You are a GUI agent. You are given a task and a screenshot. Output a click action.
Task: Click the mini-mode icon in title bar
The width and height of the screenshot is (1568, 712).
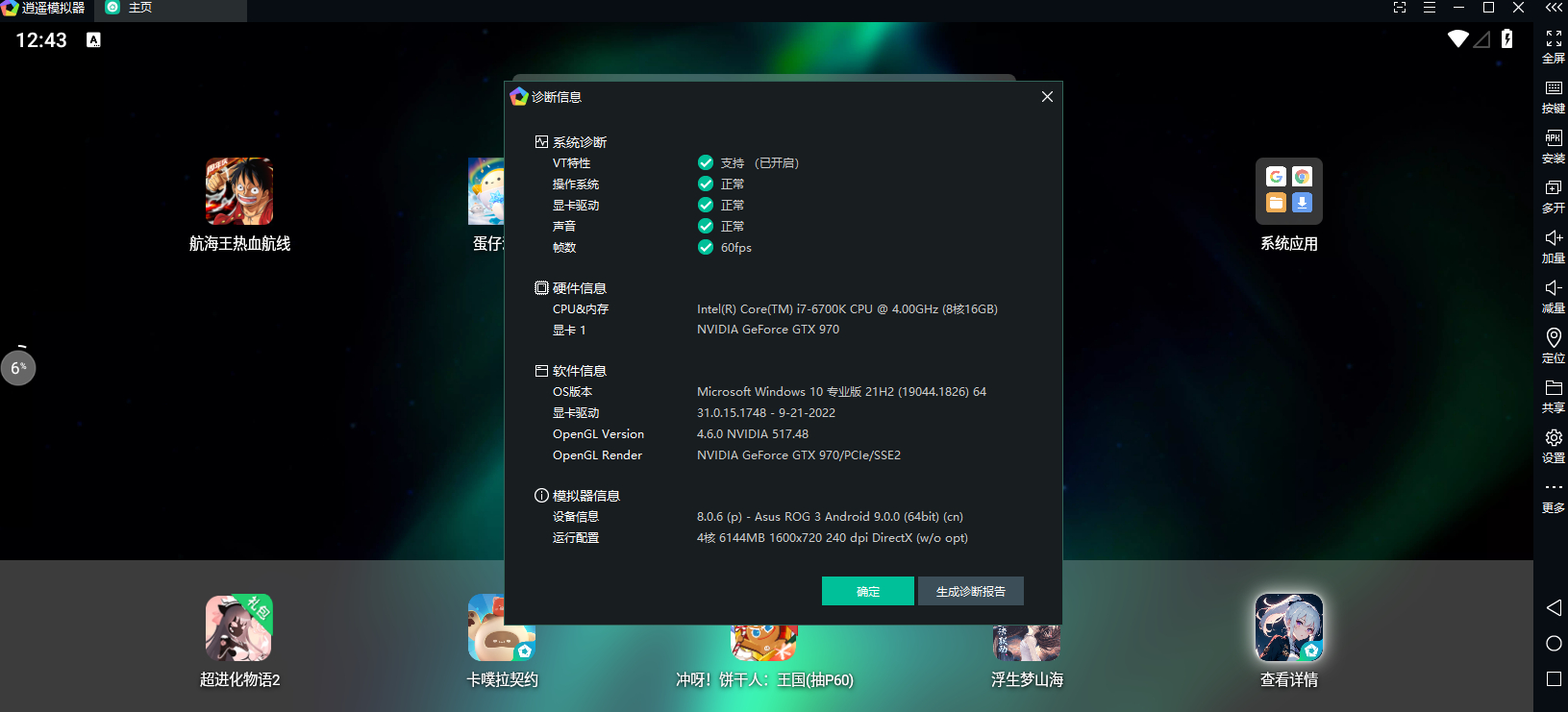coord(1400,8)
